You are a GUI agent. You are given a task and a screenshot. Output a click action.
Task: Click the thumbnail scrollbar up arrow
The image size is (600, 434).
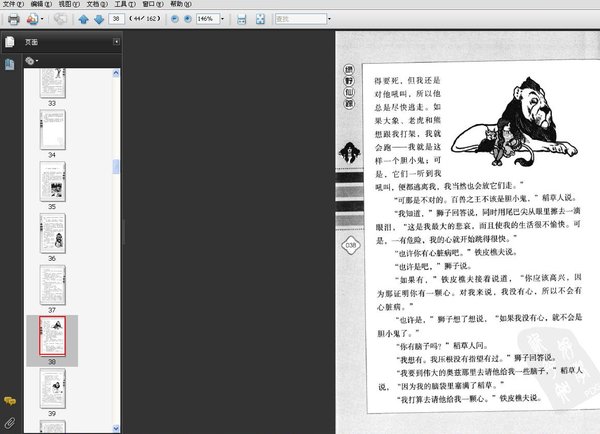coord(116,73)
